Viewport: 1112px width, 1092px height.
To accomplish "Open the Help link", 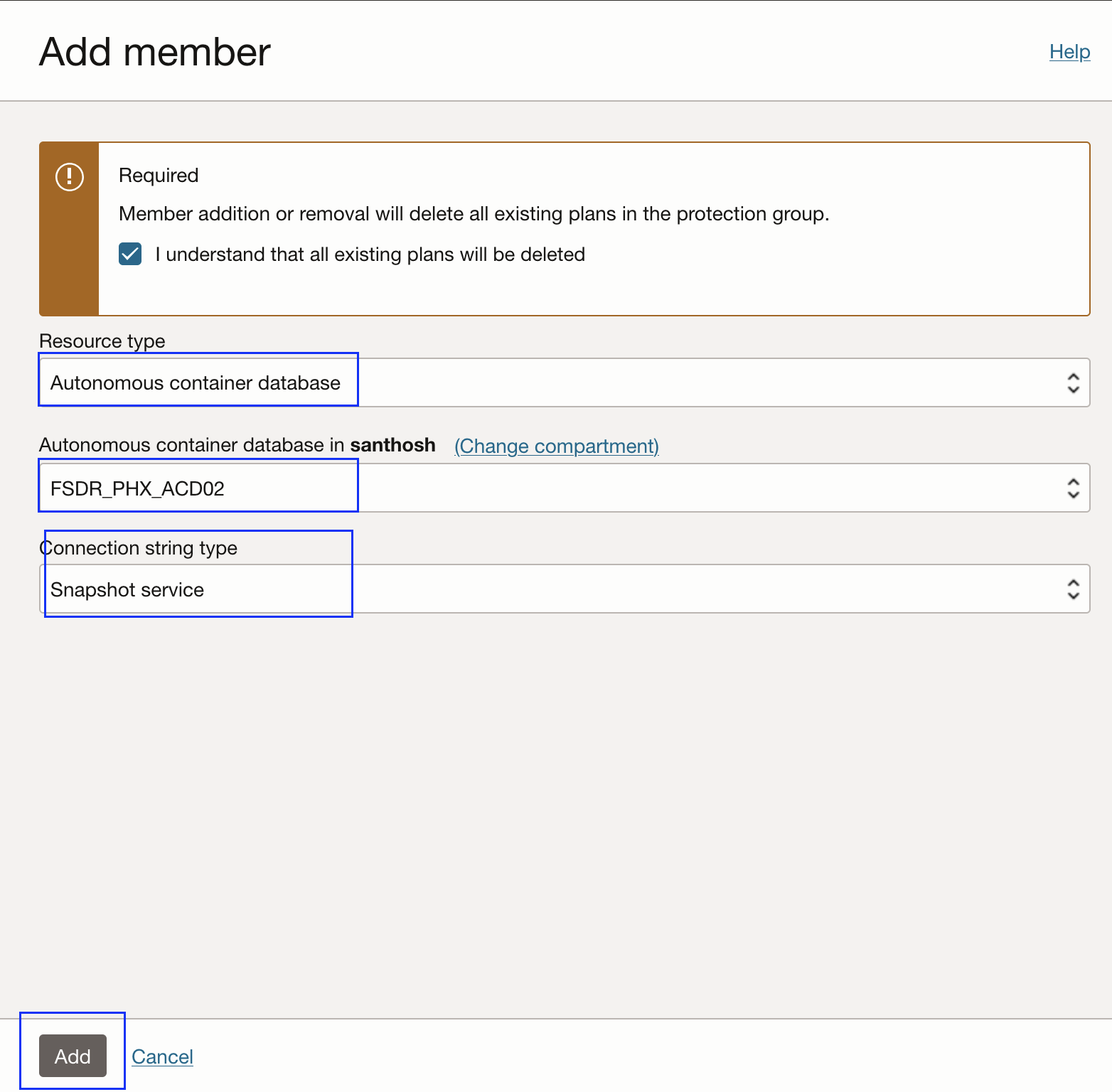I will tap(1069, 52).
